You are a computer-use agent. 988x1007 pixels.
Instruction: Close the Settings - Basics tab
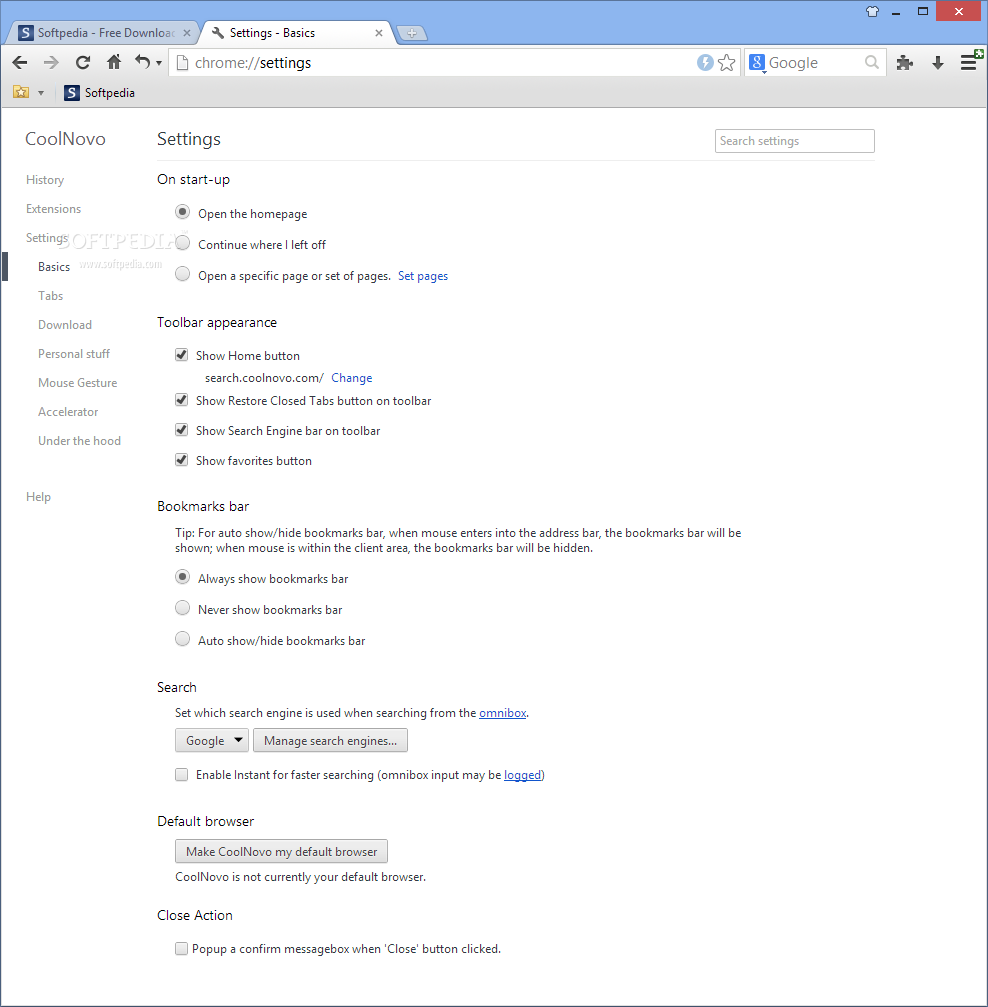tap(378, 33)
